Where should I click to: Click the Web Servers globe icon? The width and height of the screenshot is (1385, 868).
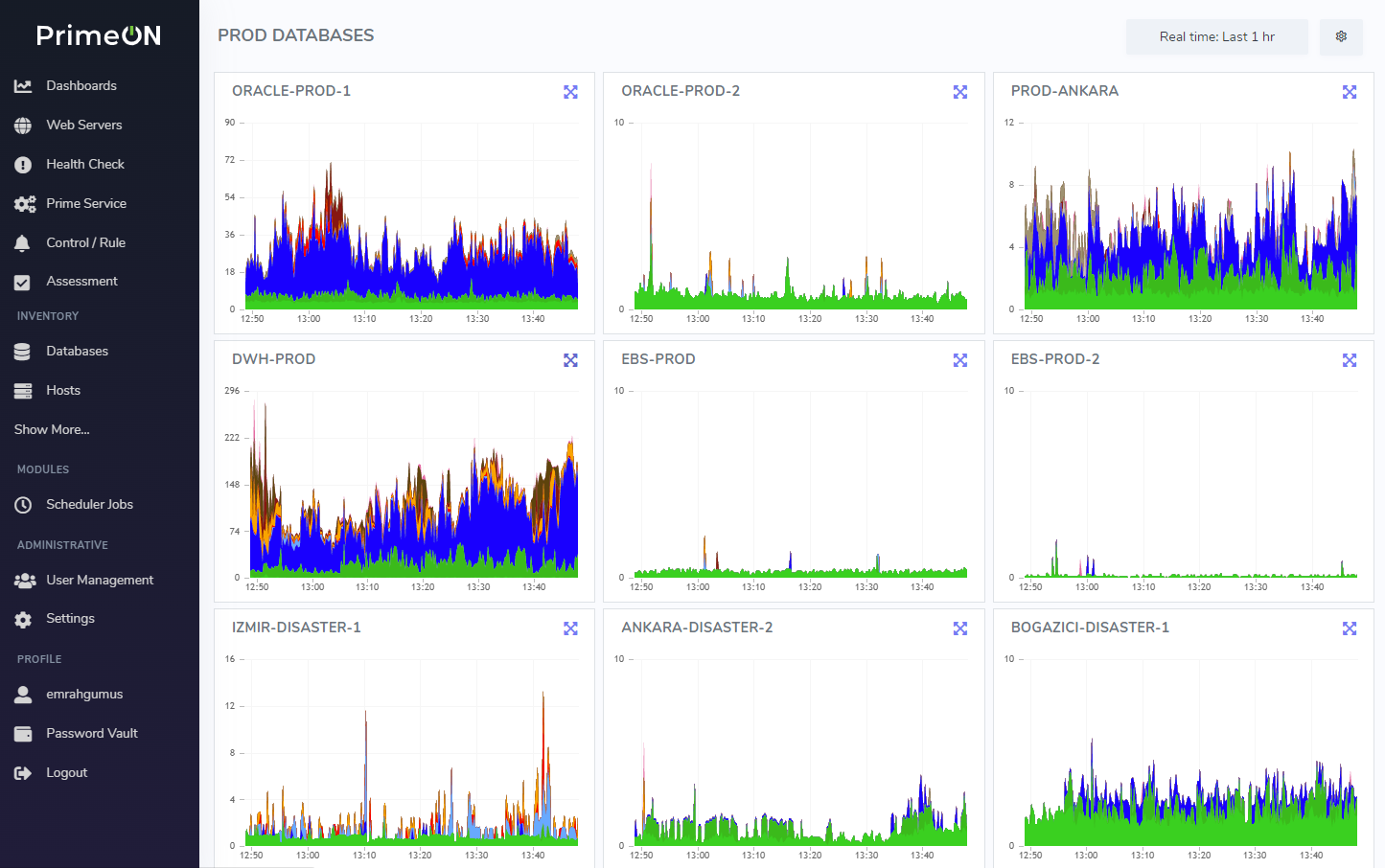click(x=23, y=126)
